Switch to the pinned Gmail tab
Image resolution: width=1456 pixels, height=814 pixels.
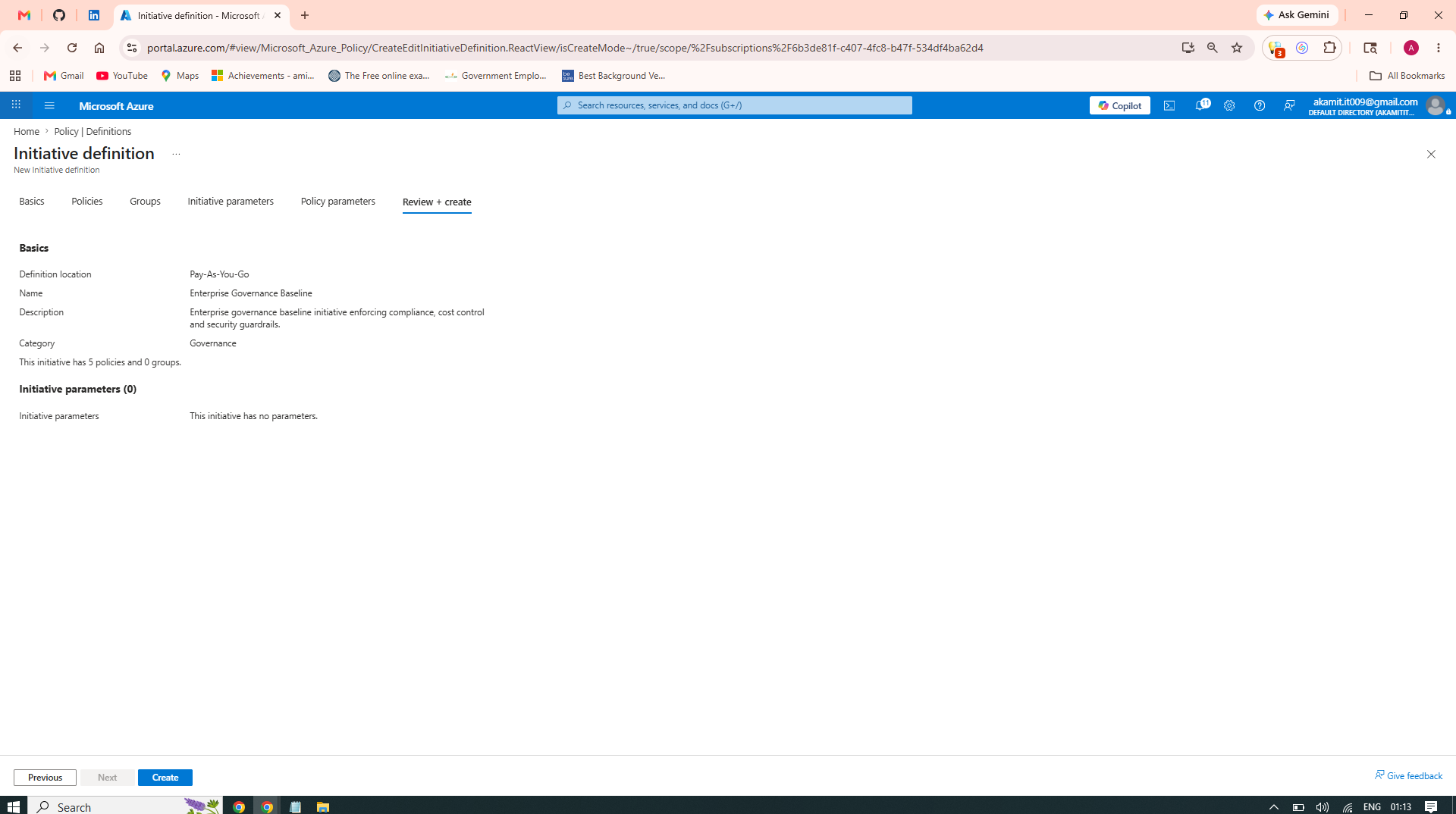[24, 15]
